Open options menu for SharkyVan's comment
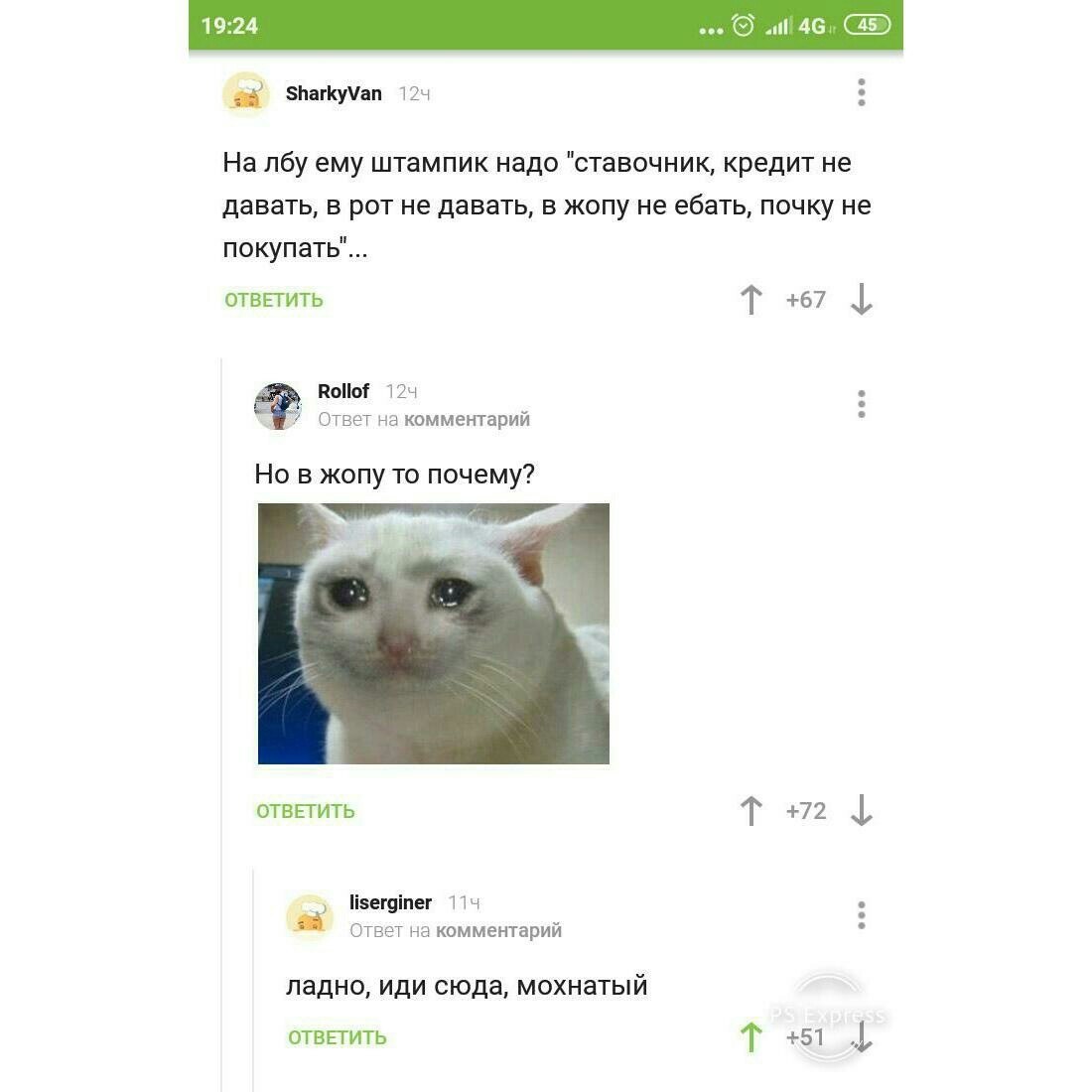Screen dimensions: 1092x1092 (862, 92)
